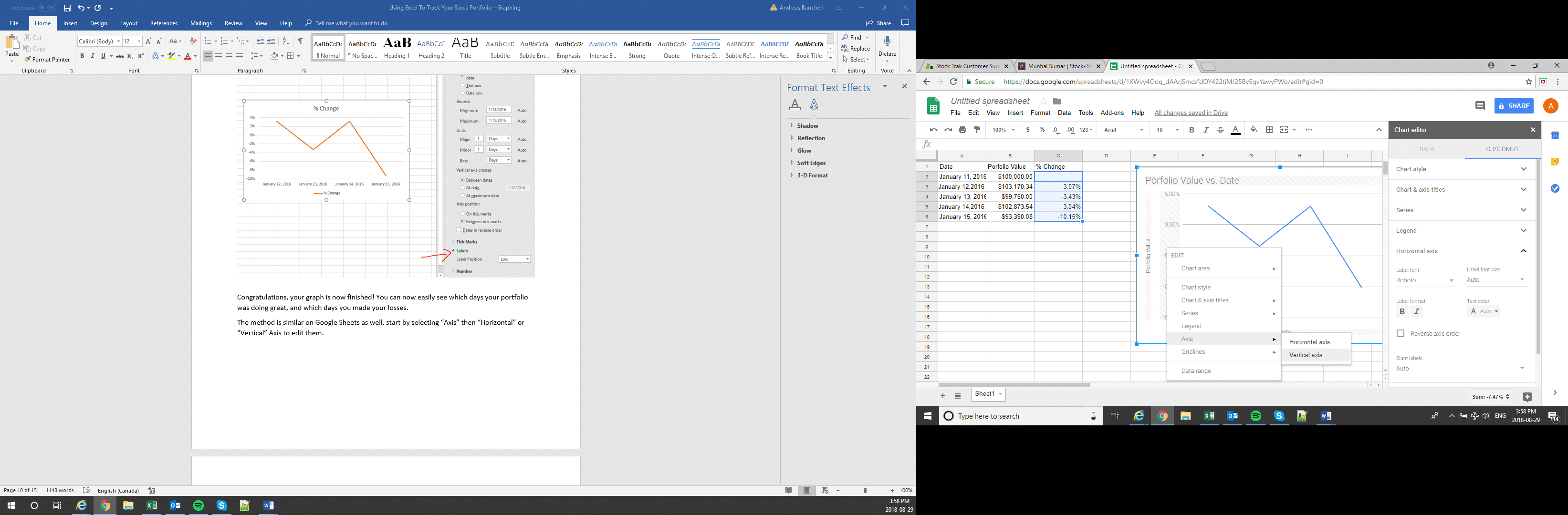Click Share in Word's ribbon

point(878,23)
